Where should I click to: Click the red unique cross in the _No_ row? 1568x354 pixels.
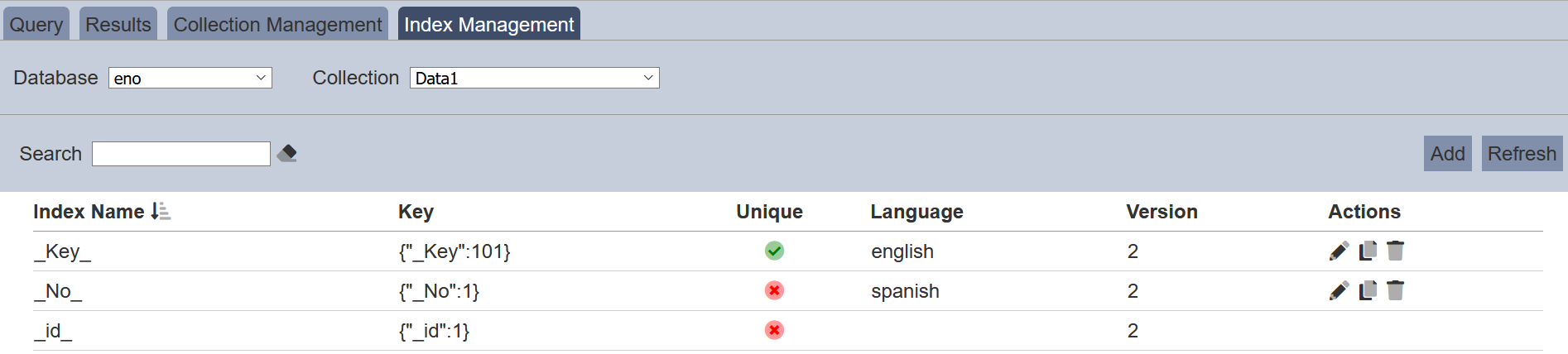coord(774,290)
